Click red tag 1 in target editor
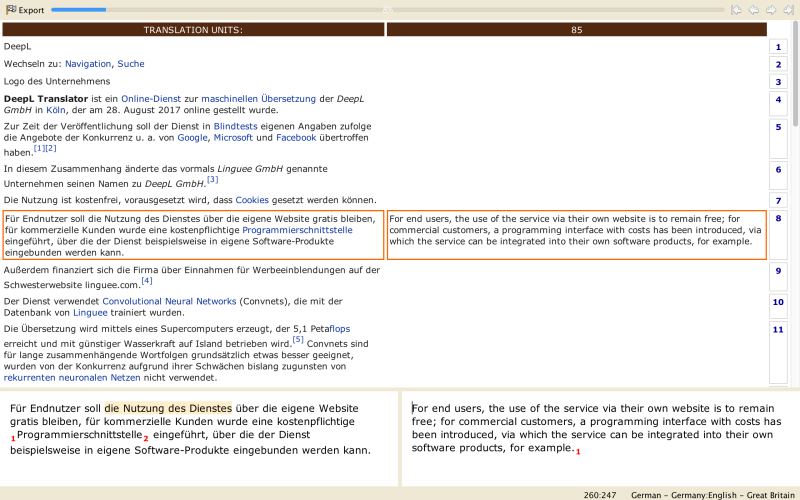This screenshot has width=800, height=500. (x=578, y=452)
